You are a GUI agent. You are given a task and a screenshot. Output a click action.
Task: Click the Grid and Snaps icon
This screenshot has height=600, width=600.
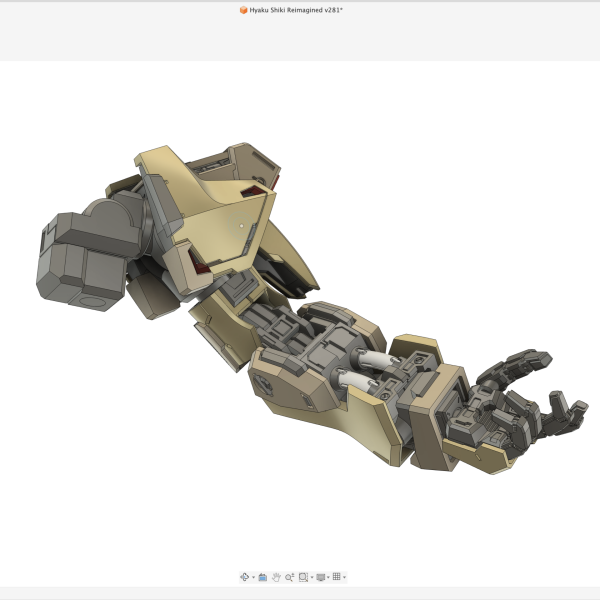pos(336,577)
